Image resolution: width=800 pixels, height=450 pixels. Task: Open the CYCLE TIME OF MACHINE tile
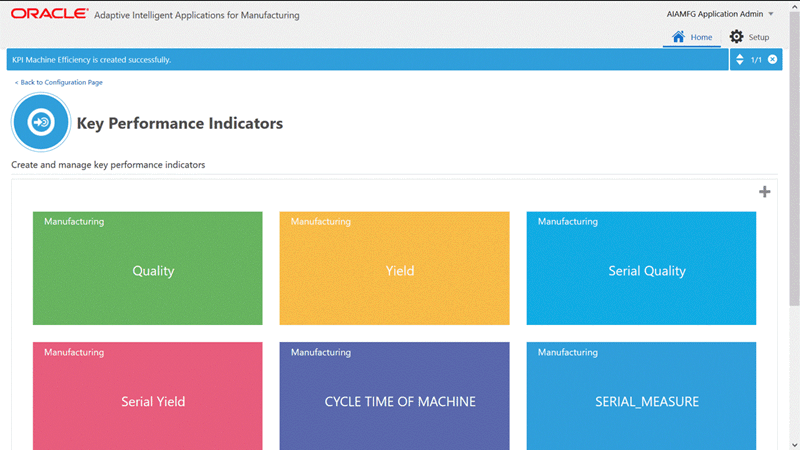[394, 396]
